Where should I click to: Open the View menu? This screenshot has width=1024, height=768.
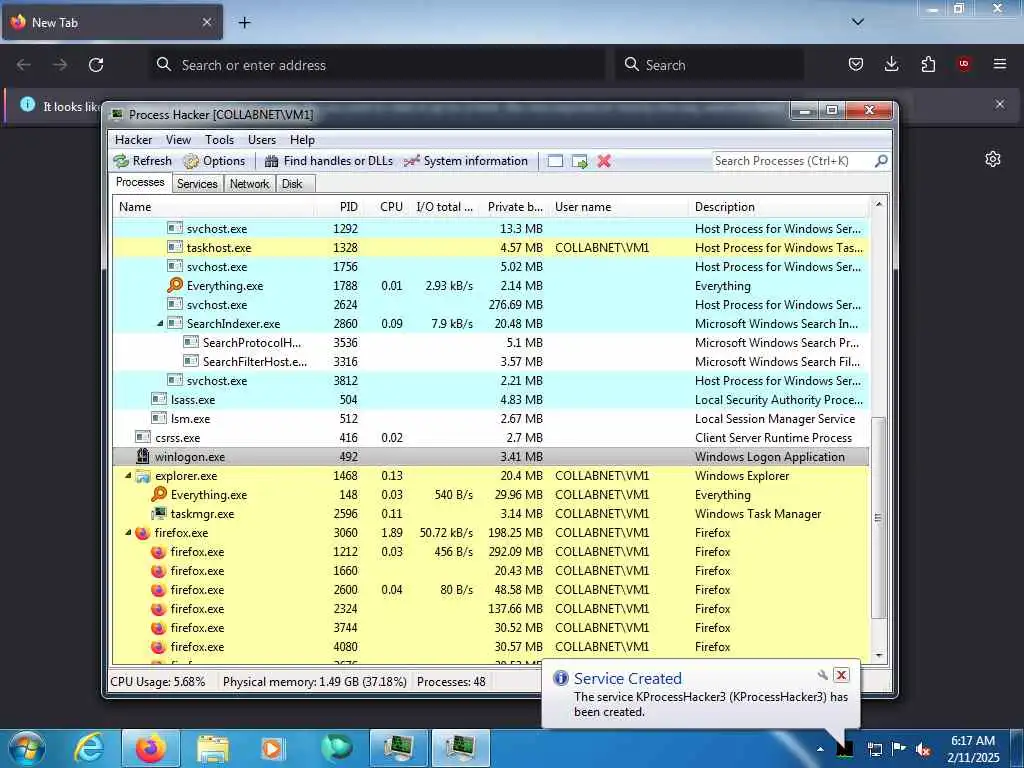coord(178,140)
